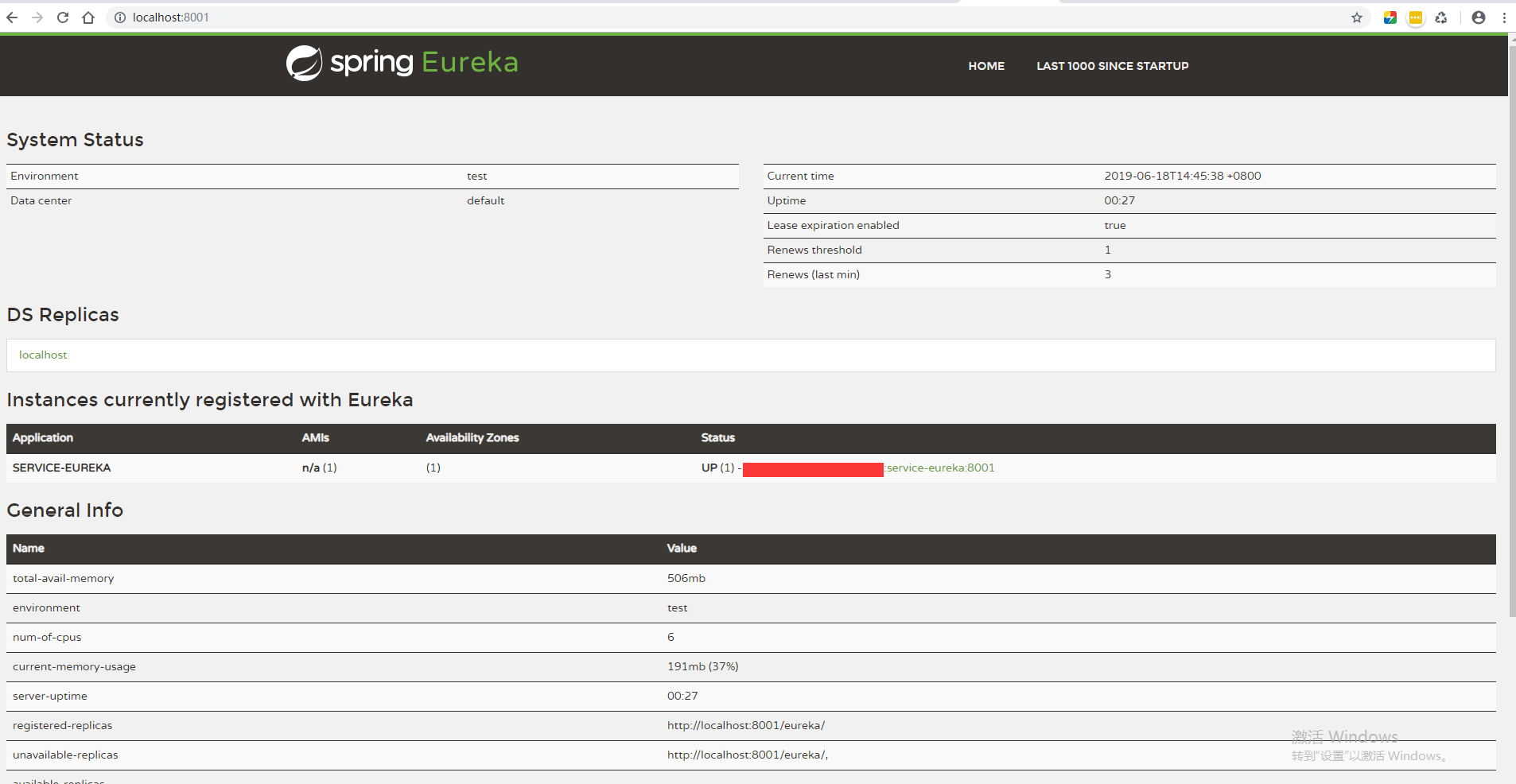Select the Data center value 'default'
The width and height of the screenshot is (1516, 784).
point(485,200)
